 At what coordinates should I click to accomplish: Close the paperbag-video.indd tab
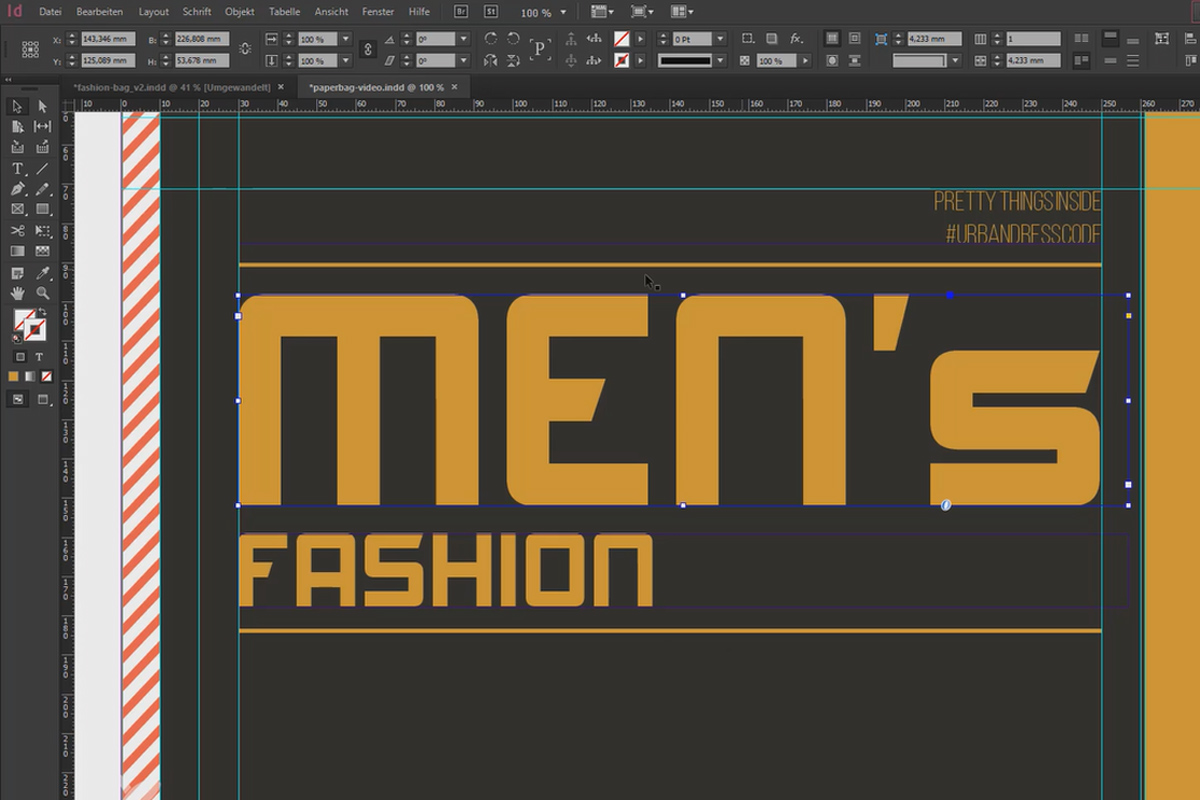(x=454, y=87)
